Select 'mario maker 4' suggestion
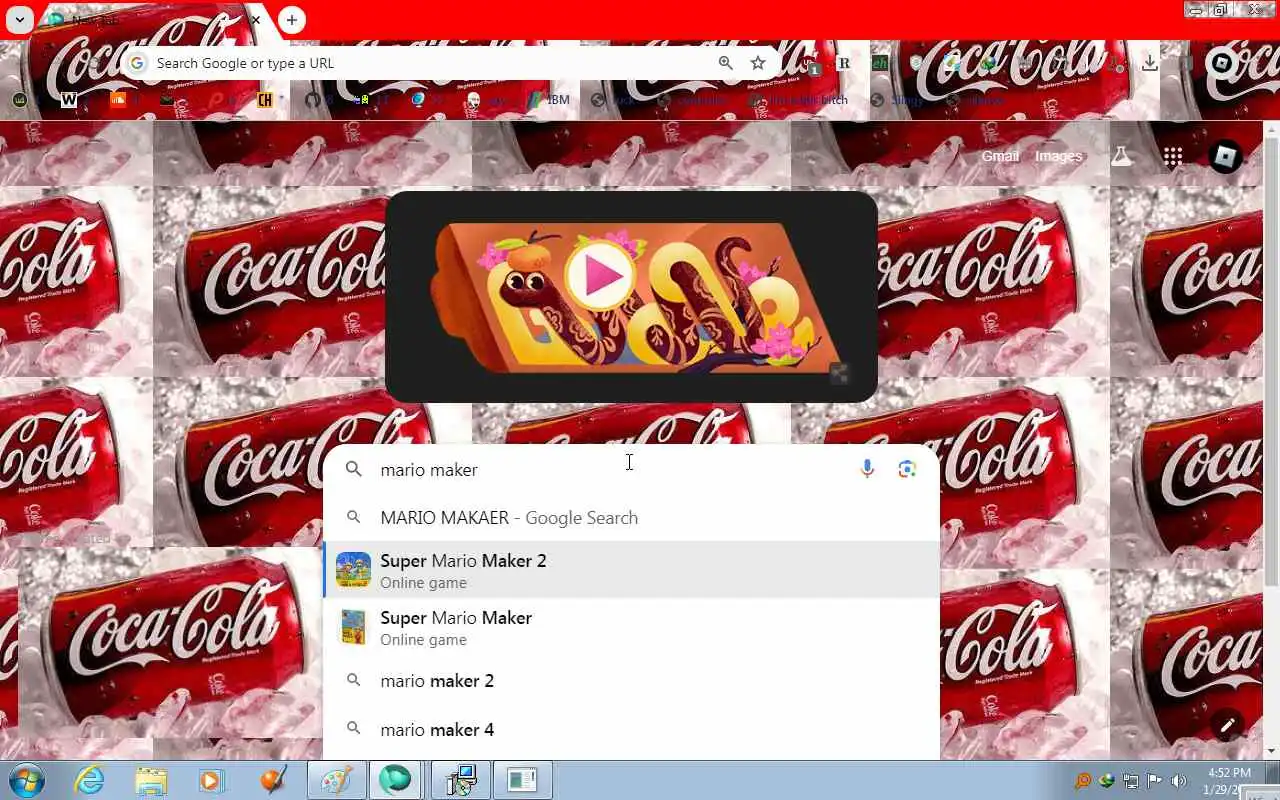Image resolution: width=1280 pixels, height=800 pixels. 631,729
